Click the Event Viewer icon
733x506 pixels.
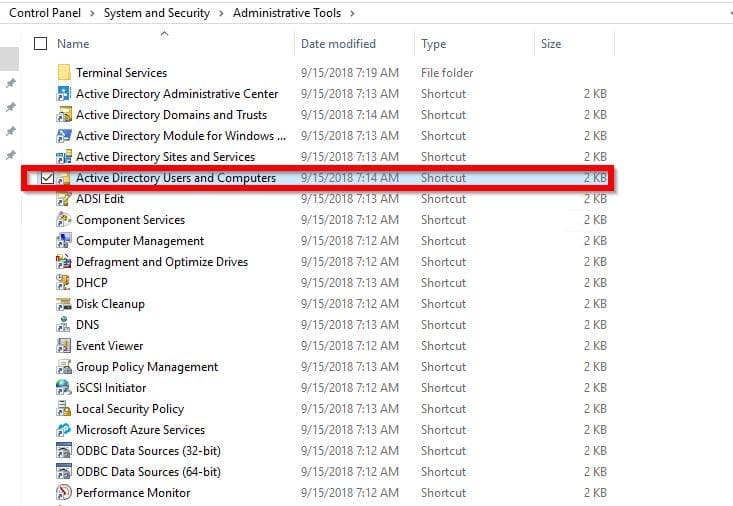pyautogui.click(x=64, y=346)
